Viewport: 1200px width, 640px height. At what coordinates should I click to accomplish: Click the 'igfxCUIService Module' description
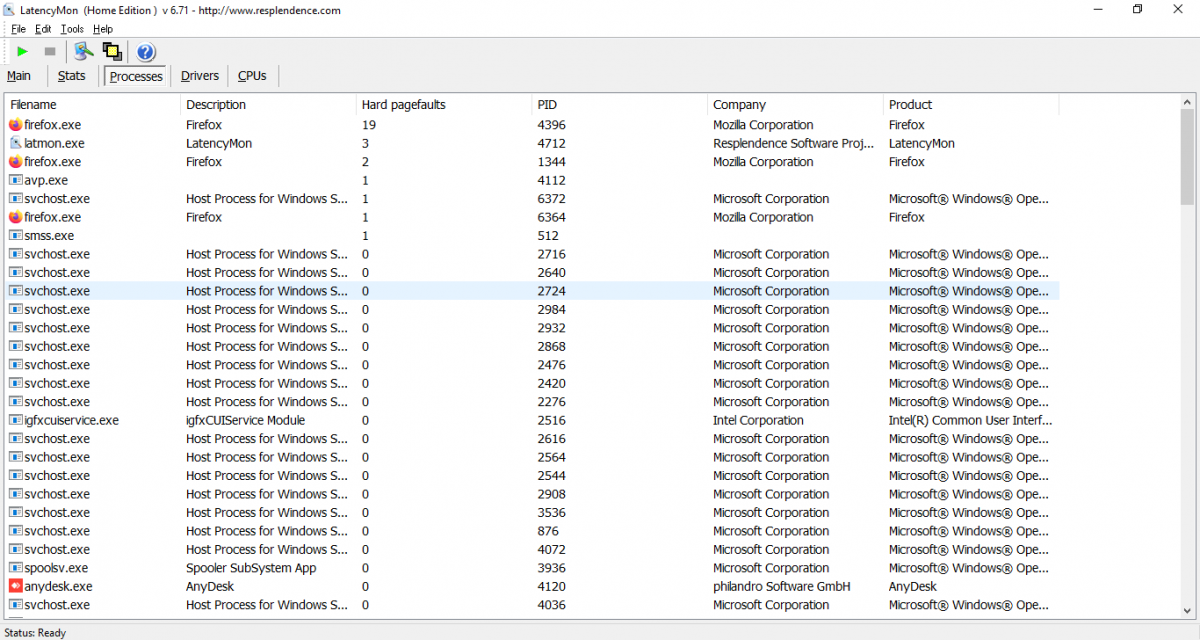click(x=245, y=421)
